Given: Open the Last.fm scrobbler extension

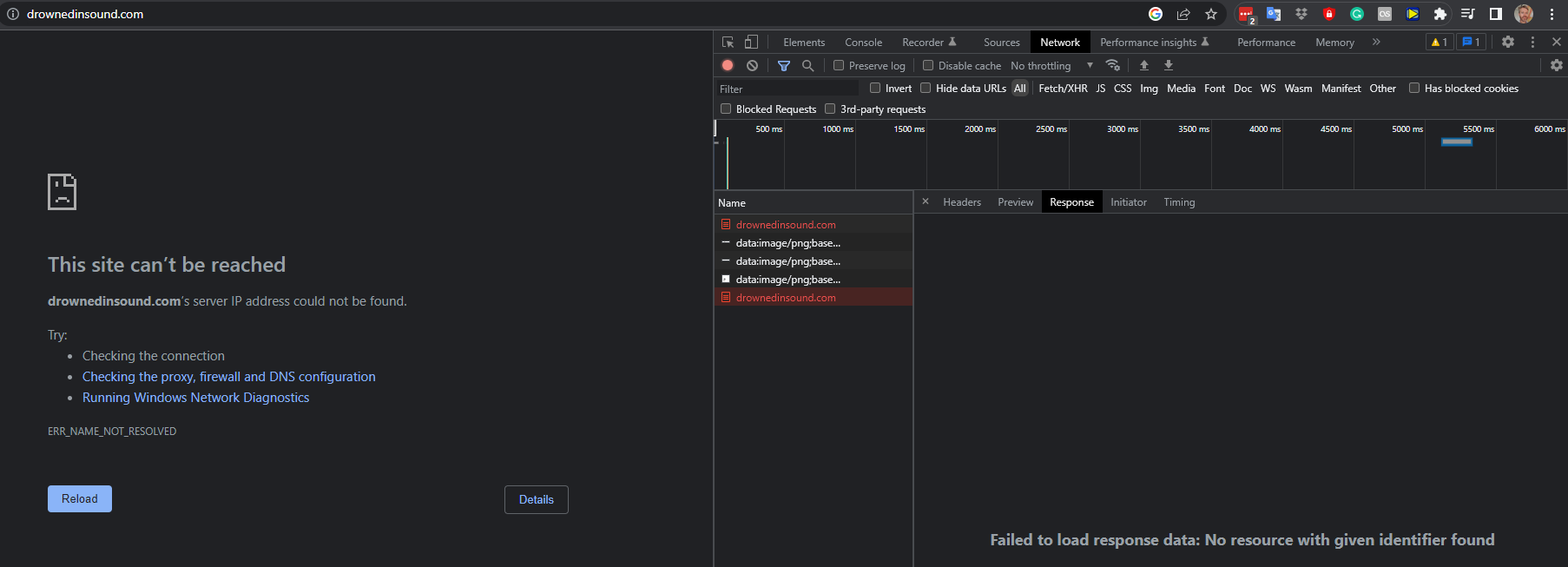Looking at the screenshot, I should coord(1385,14).
